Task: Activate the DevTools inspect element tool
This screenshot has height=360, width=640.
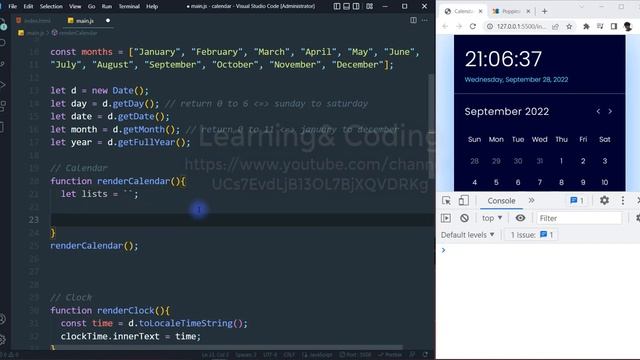Action: [x=446, y=200]
